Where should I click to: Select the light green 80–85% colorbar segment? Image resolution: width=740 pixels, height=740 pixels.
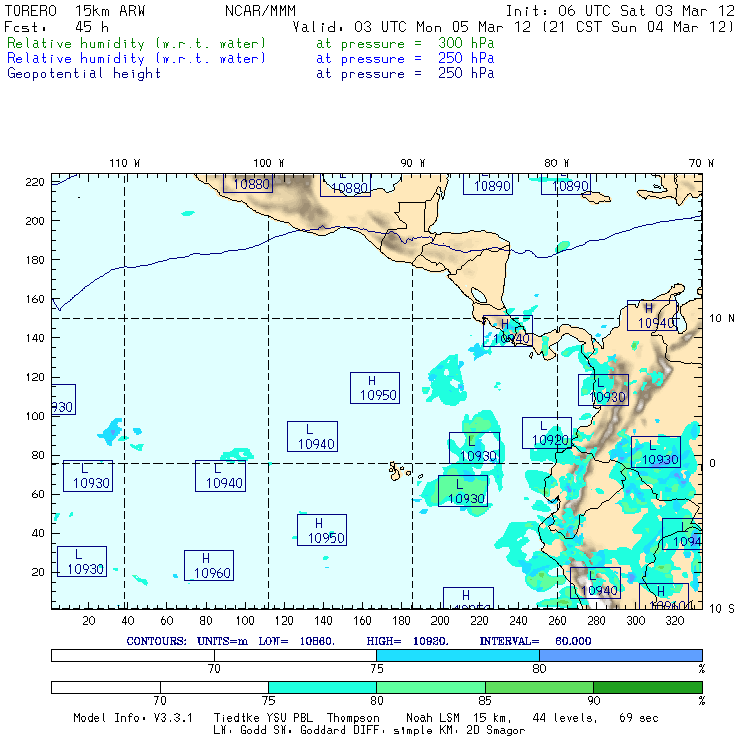coord(431,687)
